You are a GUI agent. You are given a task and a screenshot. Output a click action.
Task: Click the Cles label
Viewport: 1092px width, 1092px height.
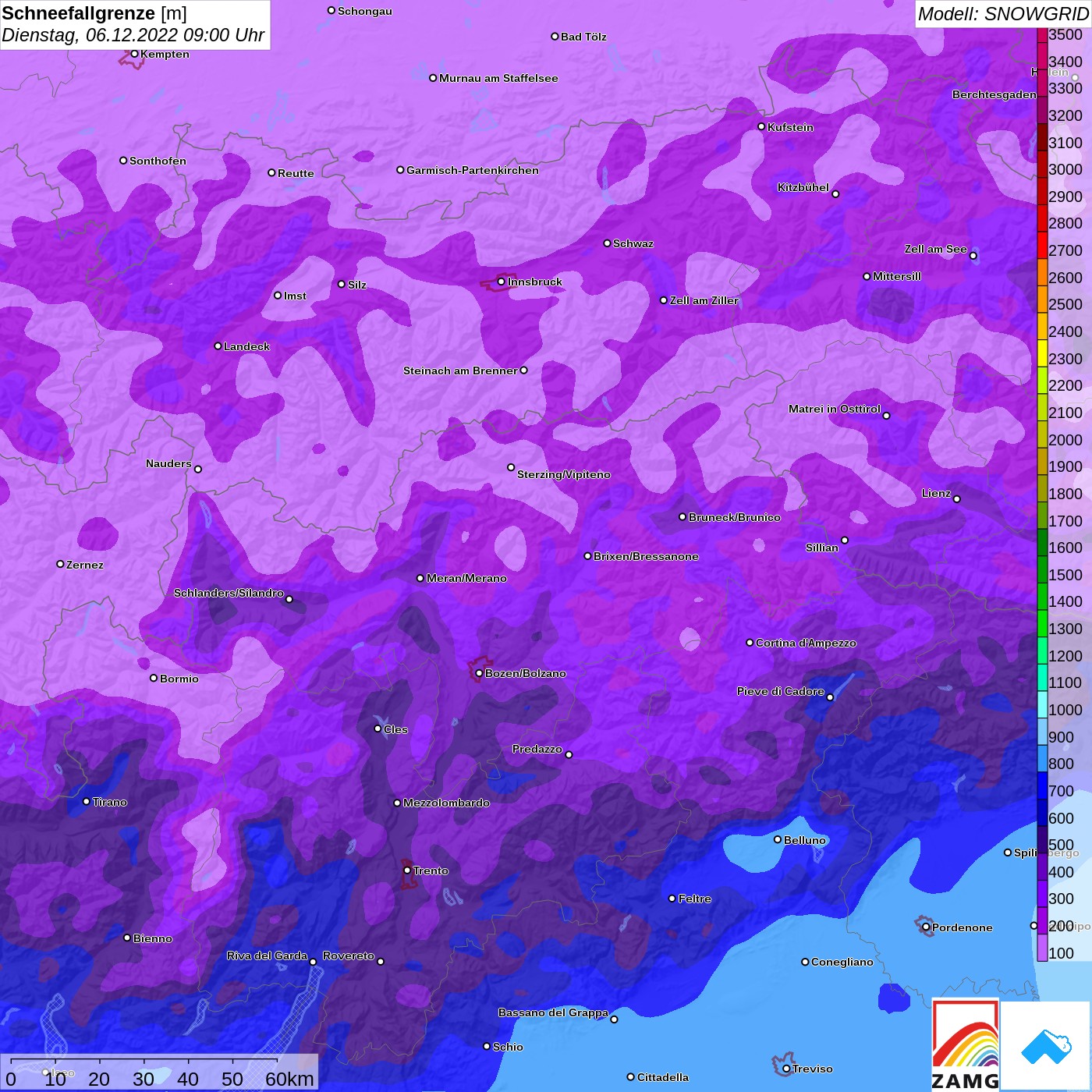click(395, 729)
